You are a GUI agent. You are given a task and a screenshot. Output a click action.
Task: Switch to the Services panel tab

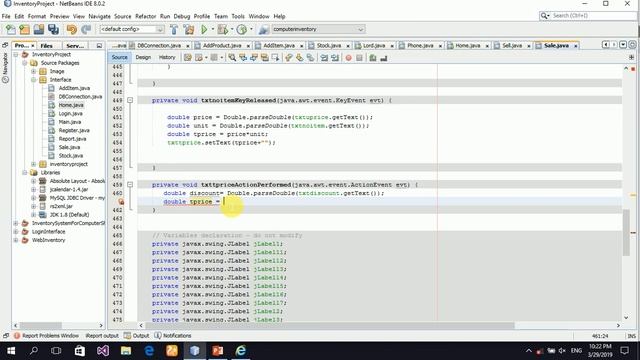(75, 46)
